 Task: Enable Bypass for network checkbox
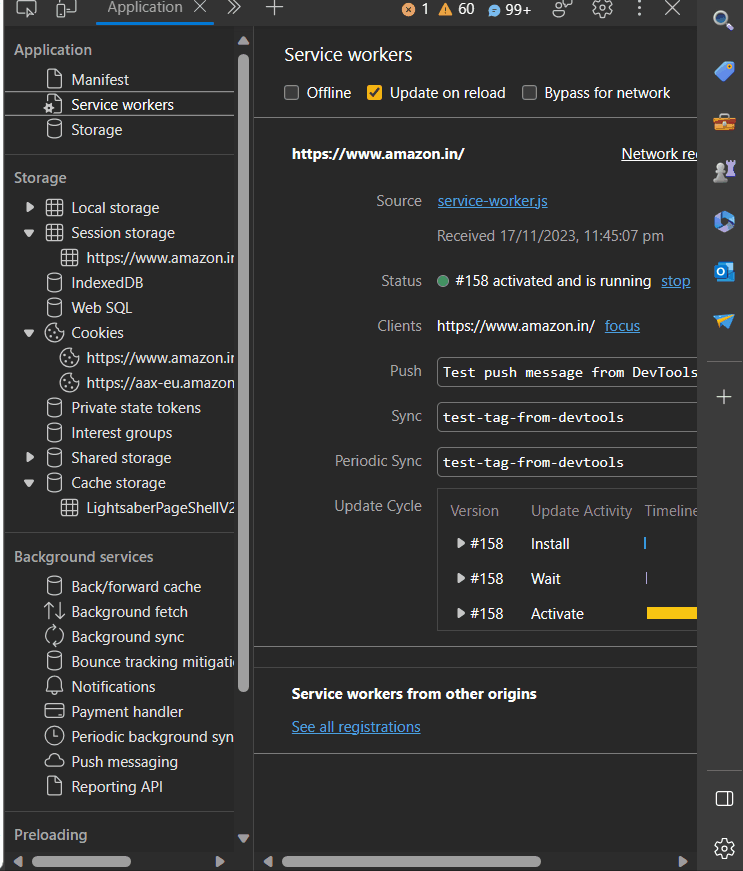click(x=530, y=93)
